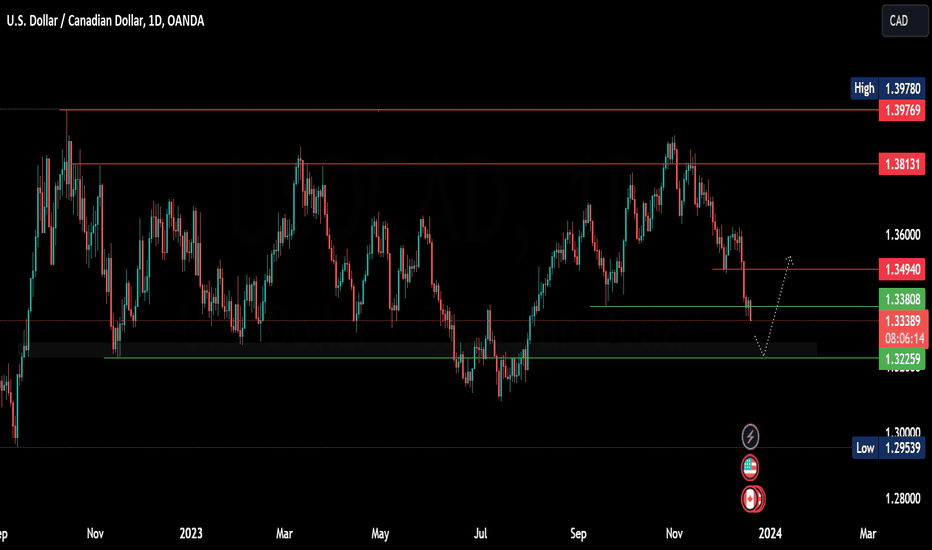Screen dimensions: 932x550
Task: Click the 08:06:14 countdown timer
Action: [902, 339]
